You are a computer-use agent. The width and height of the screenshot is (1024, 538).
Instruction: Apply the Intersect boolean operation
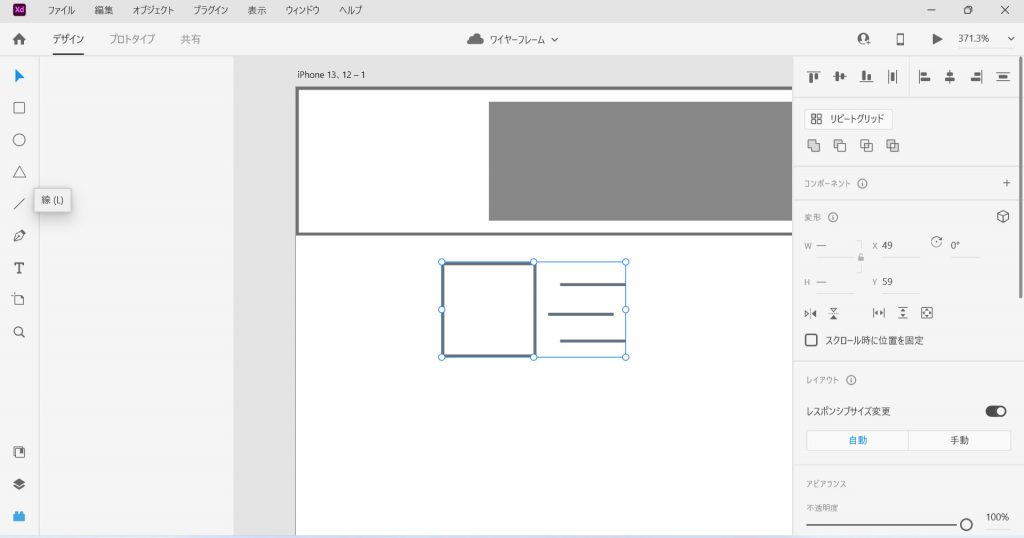coord(867,146)
